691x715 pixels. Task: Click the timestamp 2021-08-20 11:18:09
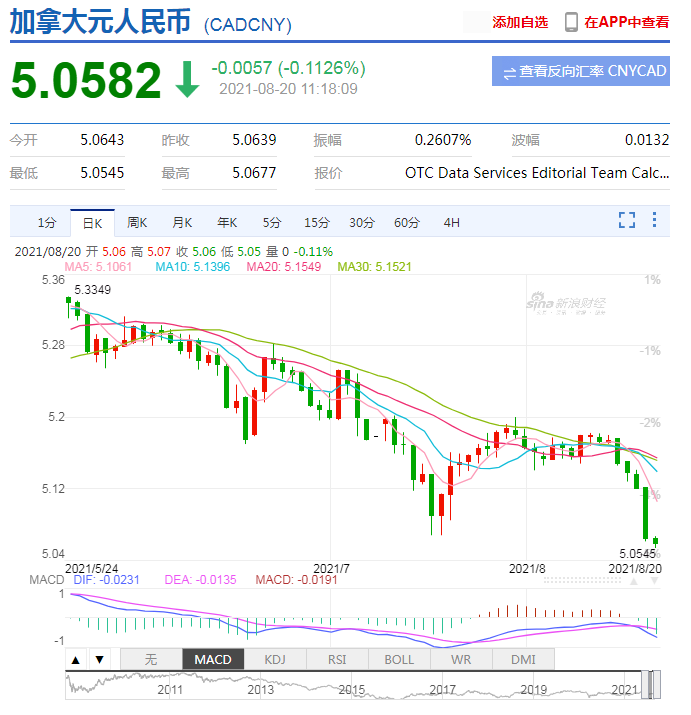click(288, 89)
